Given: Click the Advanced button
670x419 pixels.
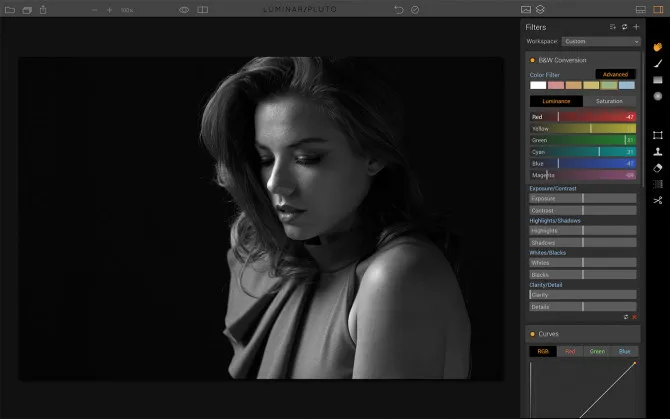Looking at the screenshot, I should click(615, 74).
